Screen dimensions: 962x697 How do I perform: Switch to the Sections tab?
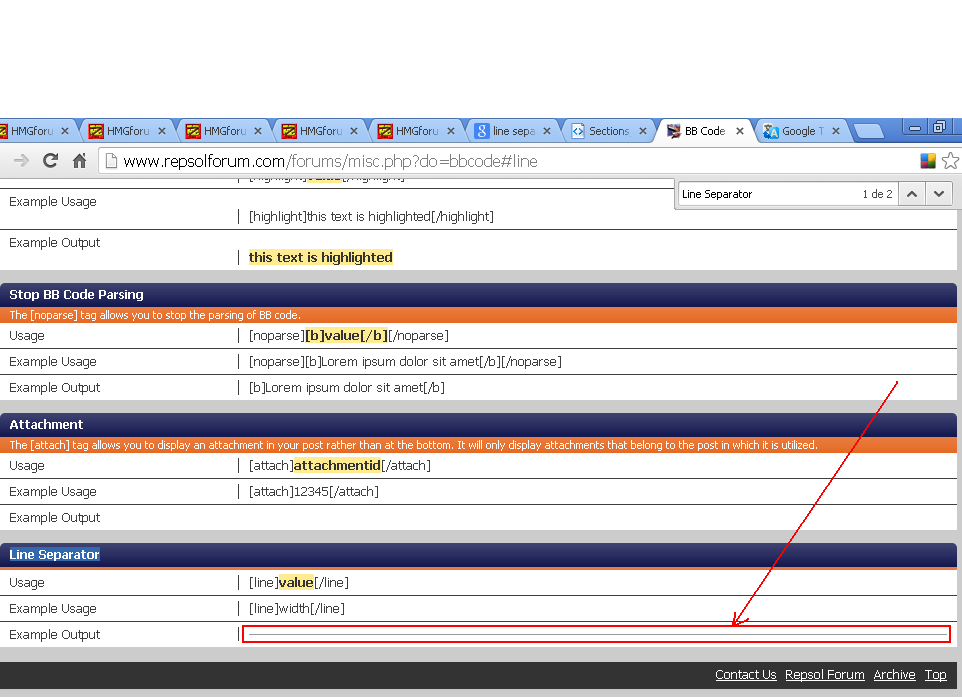pos(607,131)
